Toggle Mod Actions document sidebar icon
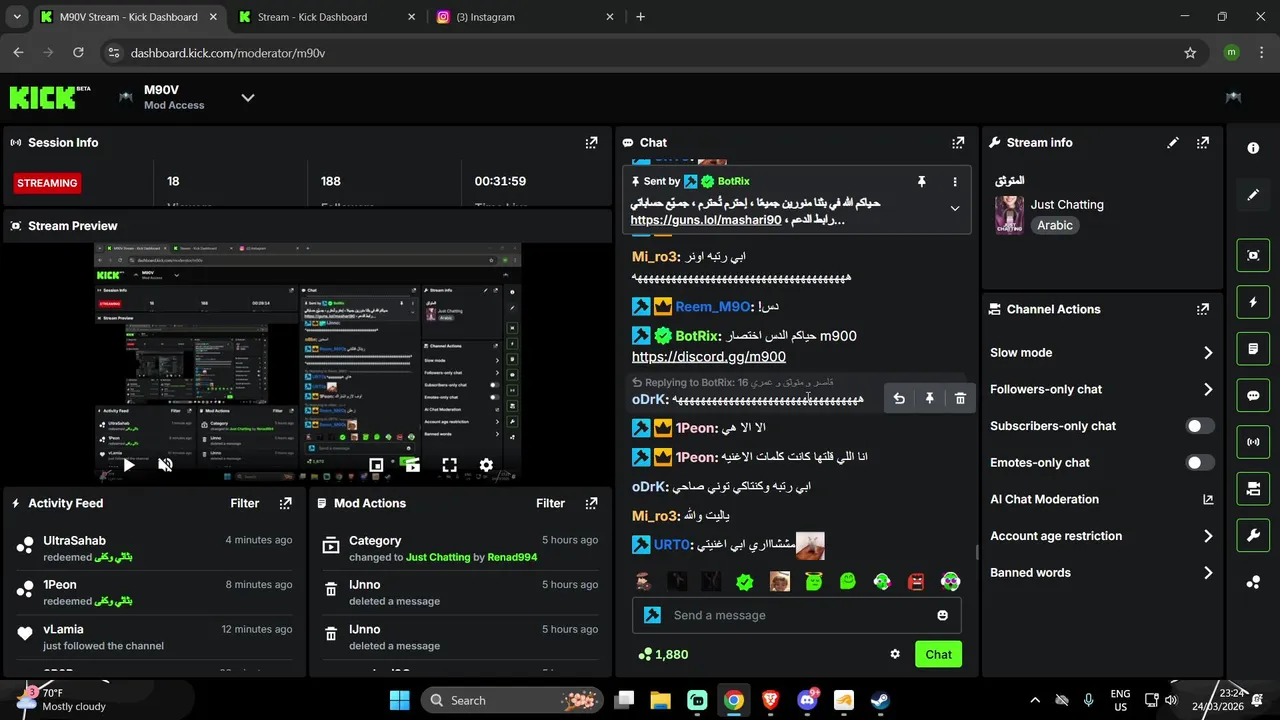1280x720 pixels. [1253, 349]
